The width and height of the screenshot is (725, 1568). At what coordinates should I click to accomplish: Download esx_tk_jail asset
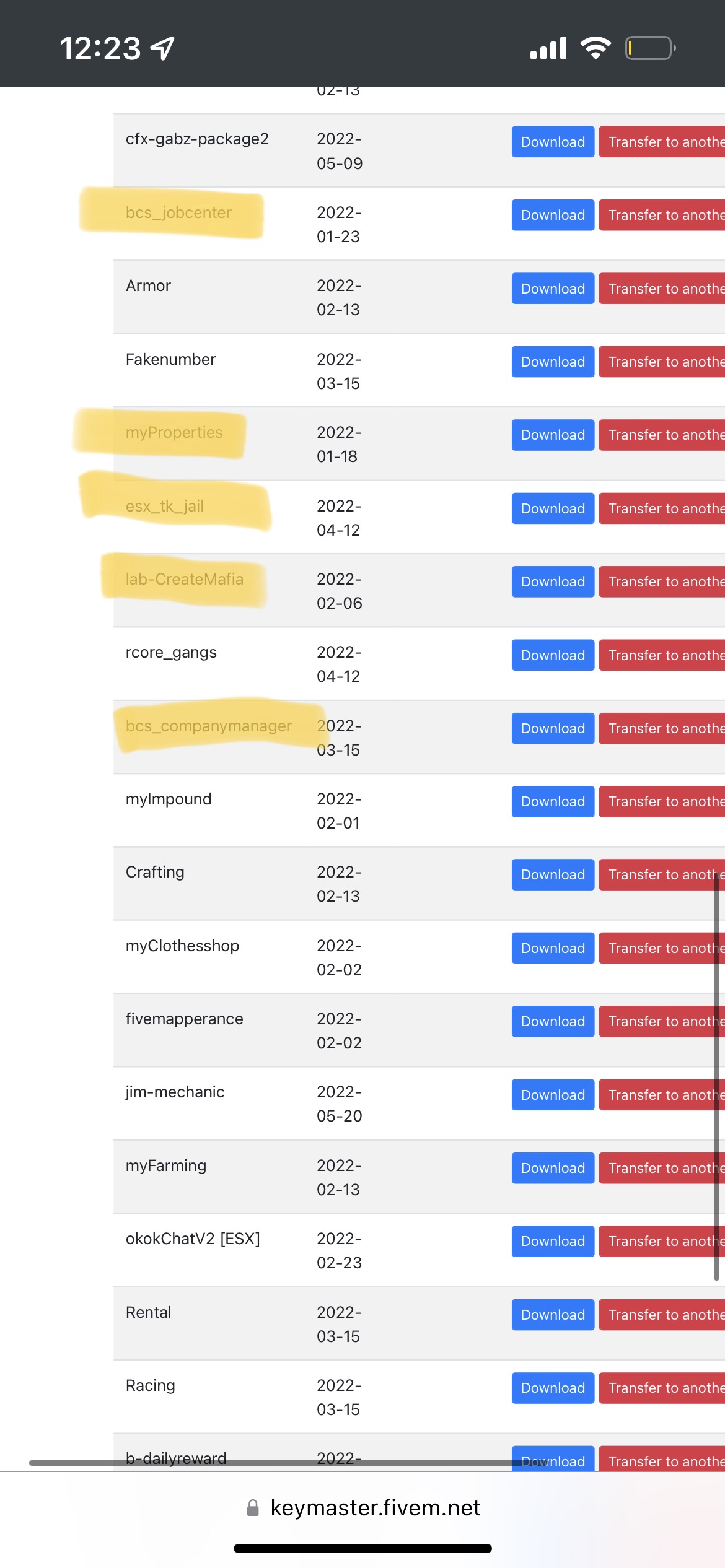553,508
